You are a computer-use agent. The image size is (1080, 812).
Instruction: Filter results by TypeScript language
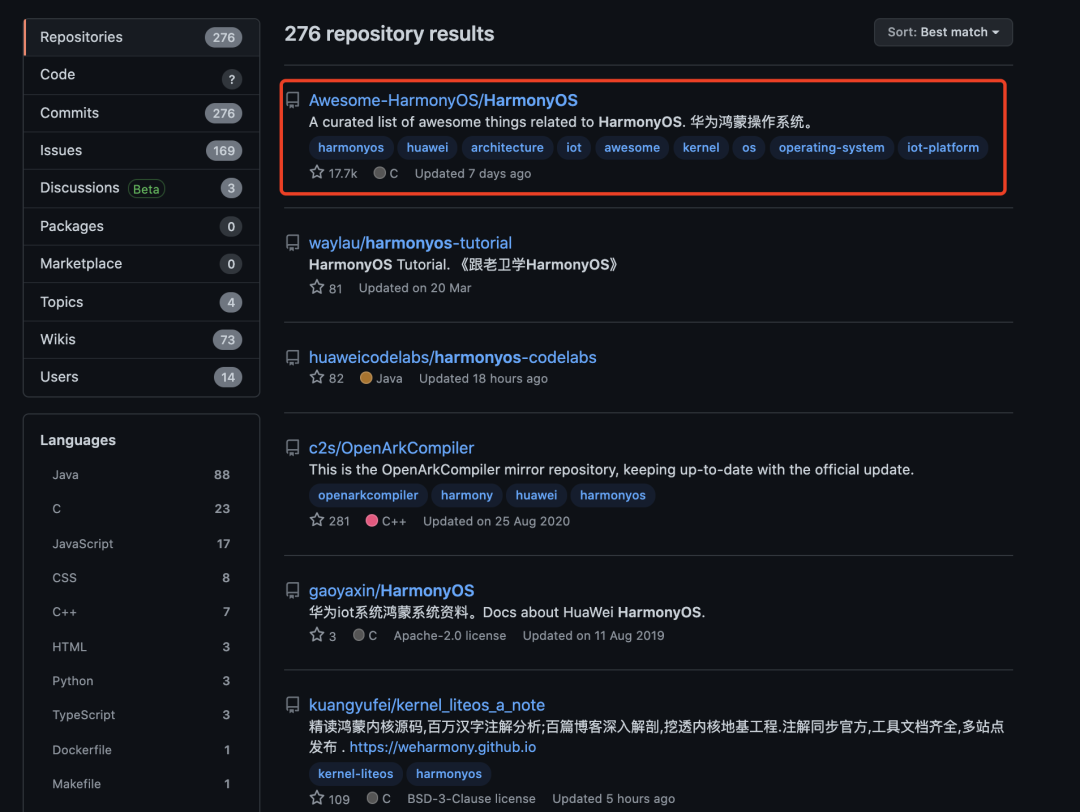[x=141, y=715]
